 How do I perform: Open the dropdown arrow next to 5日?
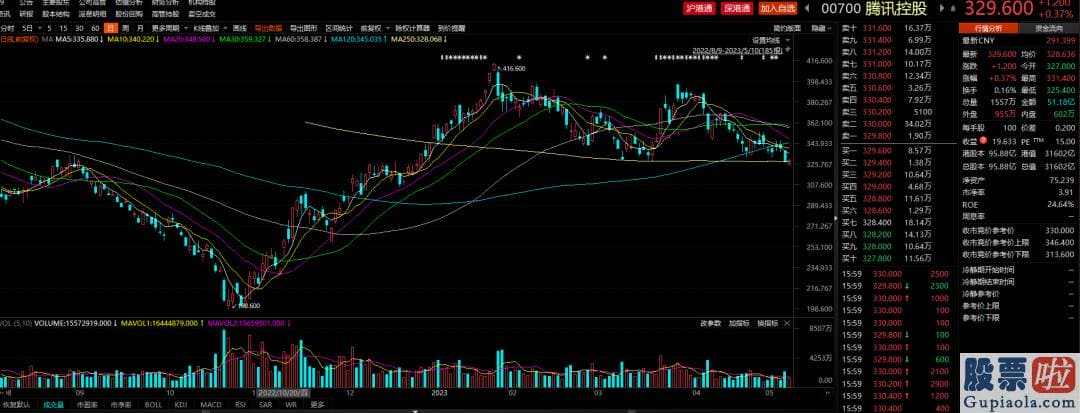point(39,29)
